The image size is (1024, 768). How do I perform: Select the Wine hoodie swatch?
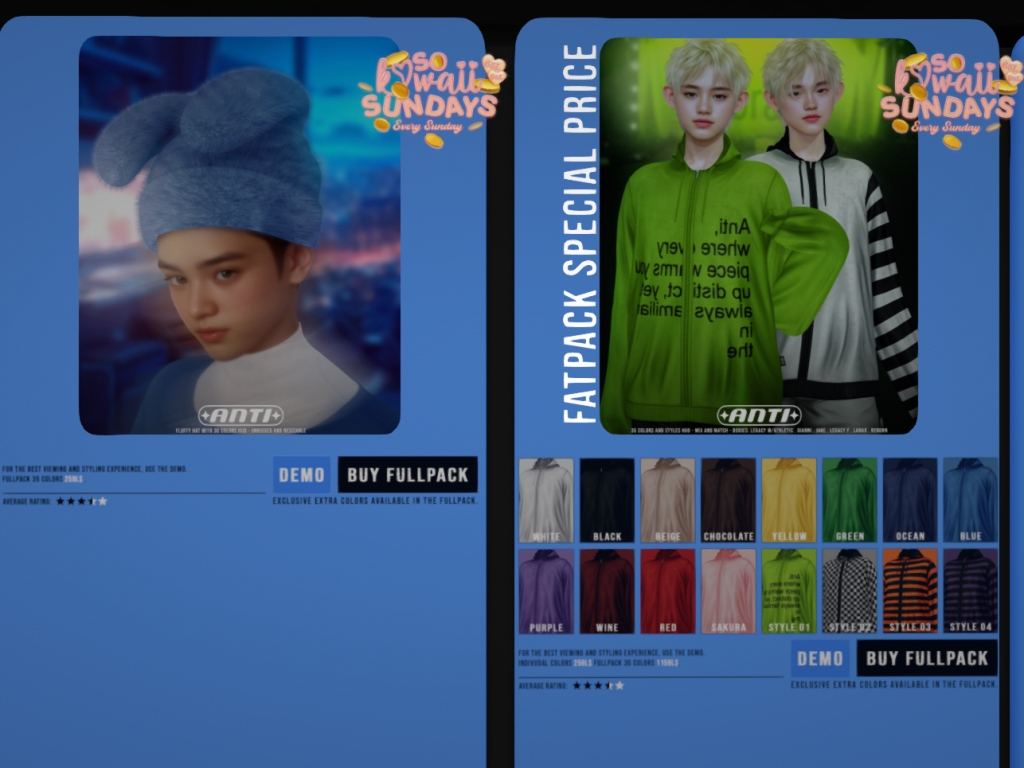tap(607, 591)
